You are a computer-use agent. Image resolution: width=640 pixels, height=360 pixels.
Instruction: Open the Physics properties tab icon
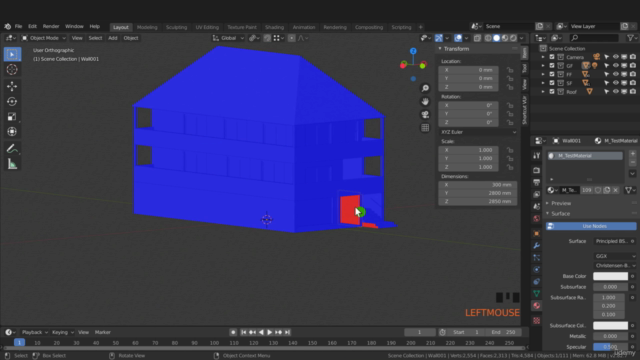pos(536,269)
